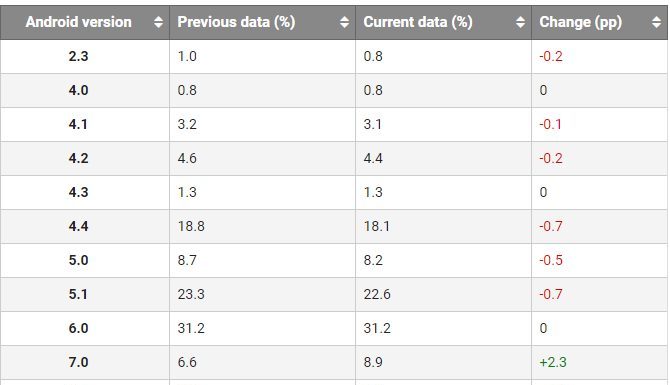Select the 5.1 version row label
This screenshot has width=670, height=385.
[x=78, y=294]
